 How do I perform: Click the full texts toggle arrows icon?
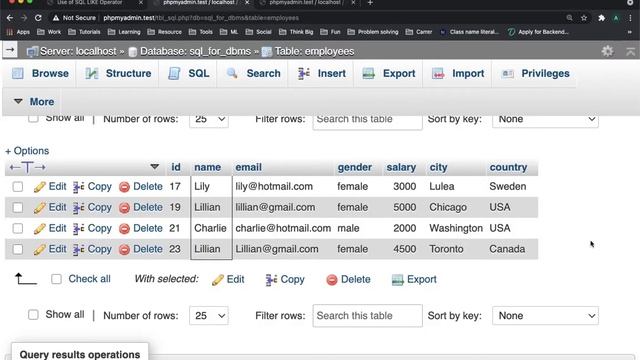tap(27, 167)
